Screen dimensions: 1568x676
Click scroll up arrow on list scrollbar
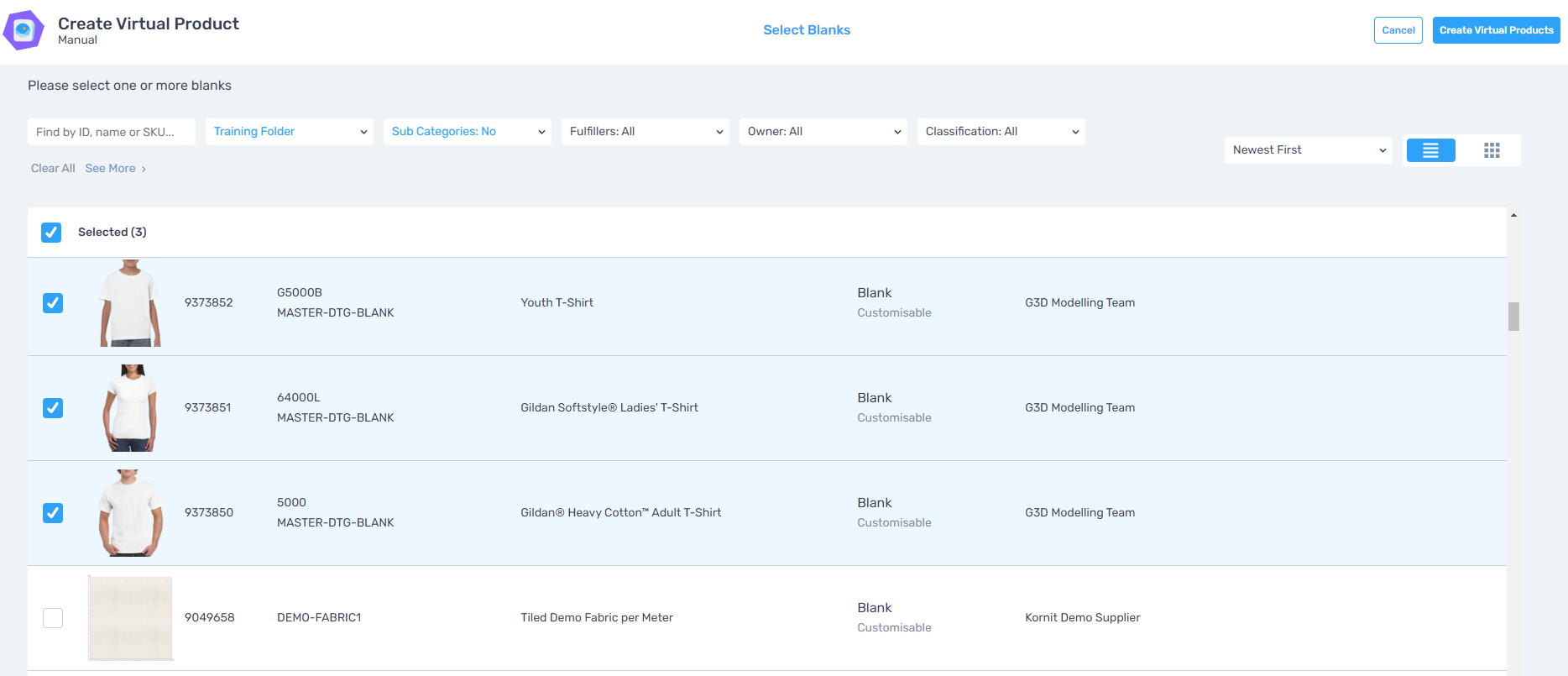click(x=1513, y=216)
